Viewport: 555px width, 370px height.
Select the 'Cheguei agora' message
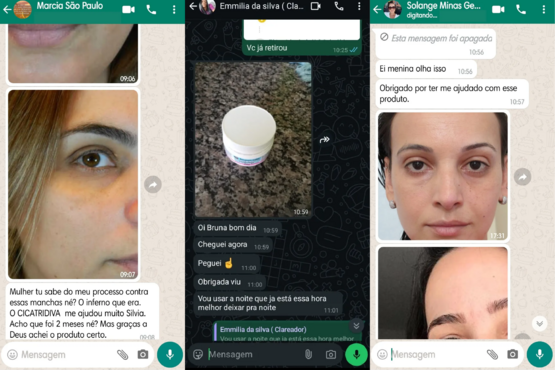(x=233, y=245)
